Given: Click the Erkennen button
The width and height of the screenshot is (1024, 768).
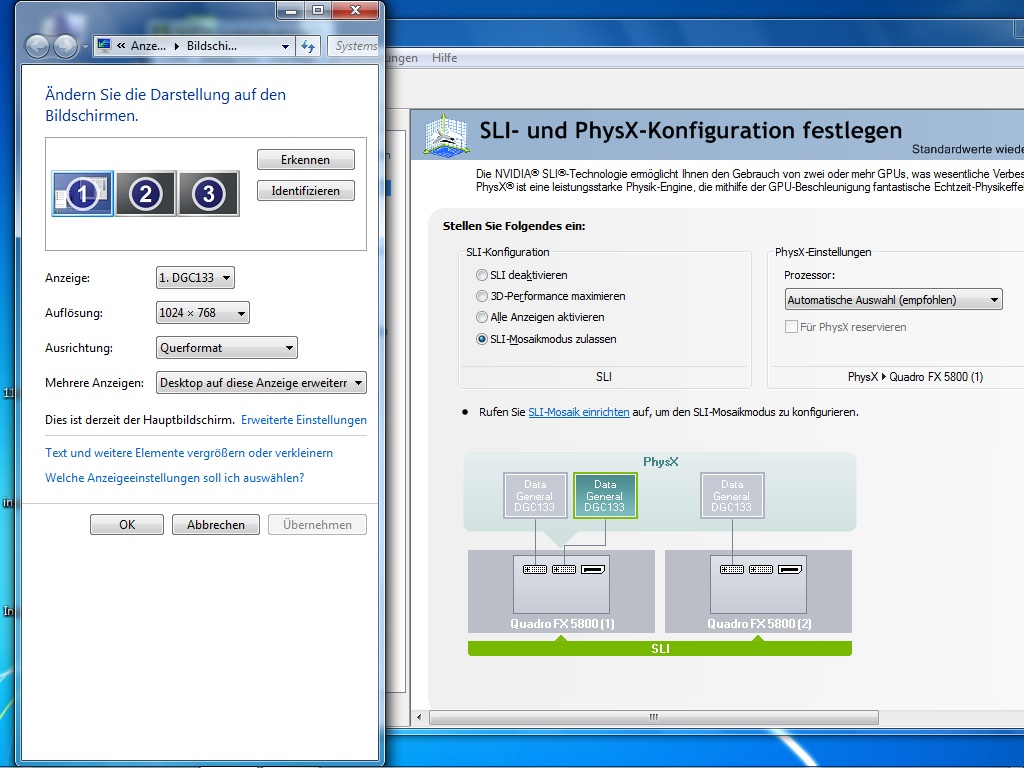Looking at the screenshot, I should [306, 159].
